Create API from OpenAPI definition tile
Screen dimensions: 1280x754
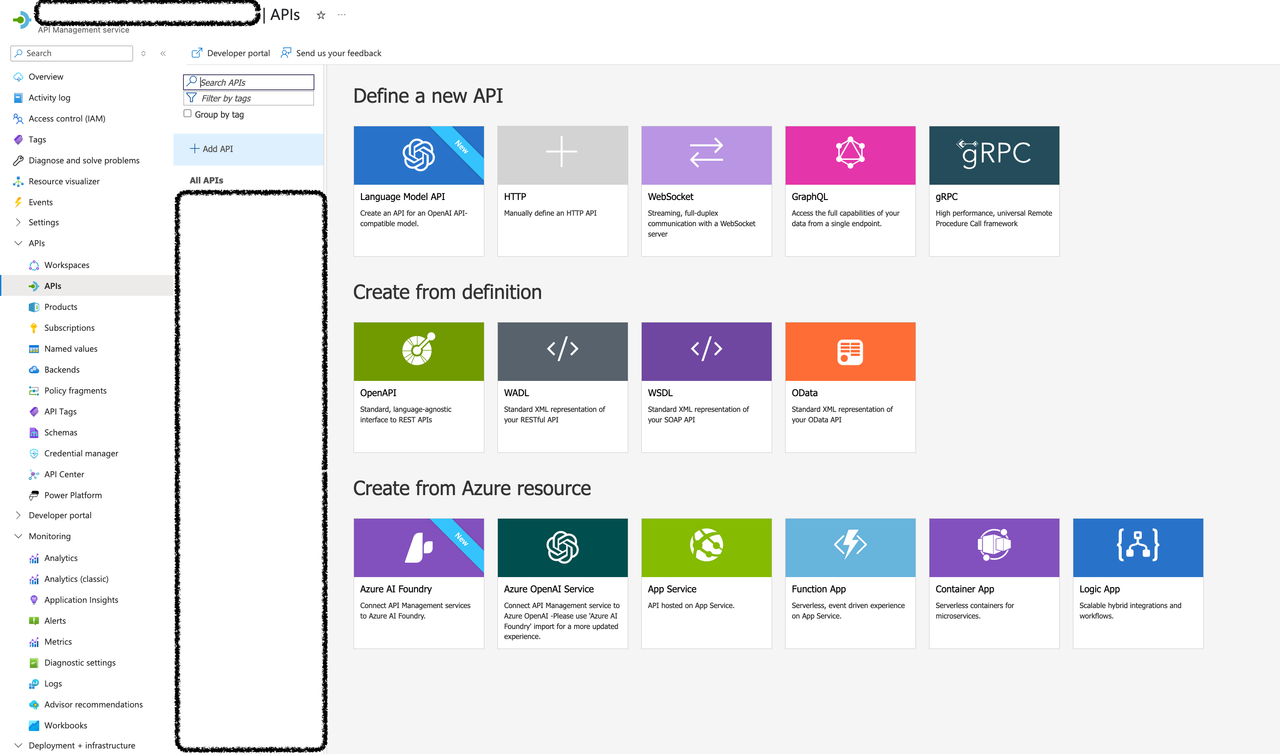(418, 387)
